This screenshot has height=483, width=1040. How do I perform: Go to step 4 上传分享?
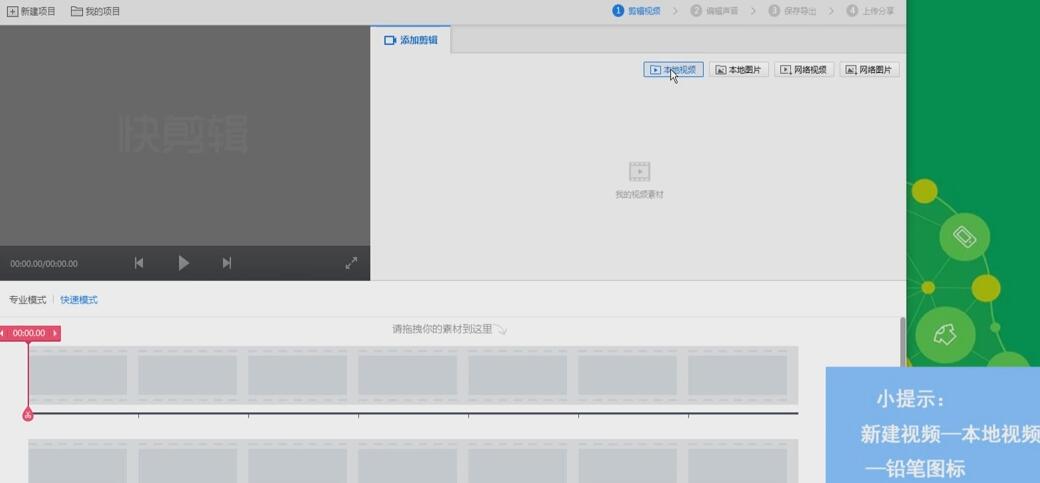870,11
